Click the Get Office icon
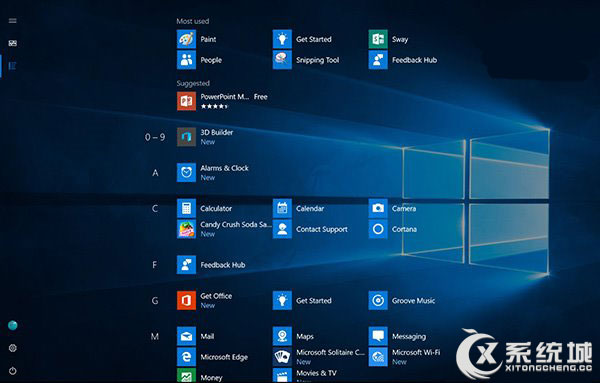The width and height of the screenshot is (600, 383). [186, 301]
